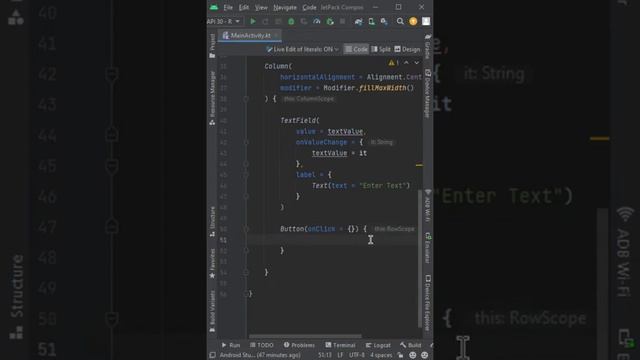The width and height of the screenshot is (640, 360).
Task: Open the Gradle panel on right edge
Action: [427, 46]
